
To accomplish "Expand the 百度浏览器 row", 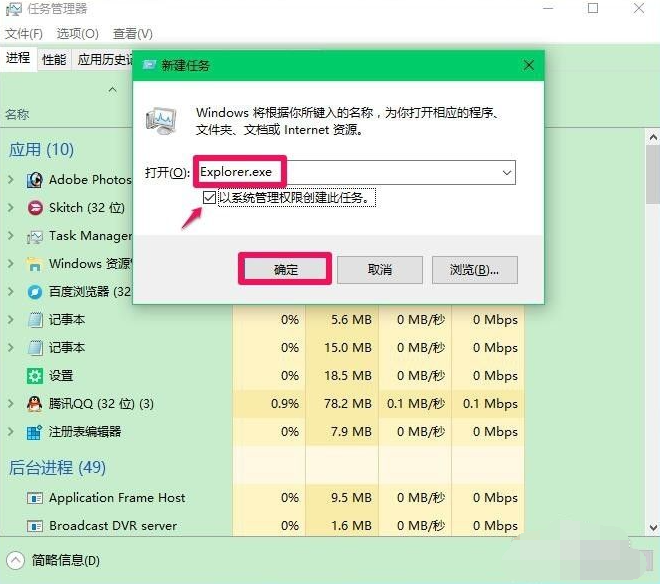I will click(11, 291).
